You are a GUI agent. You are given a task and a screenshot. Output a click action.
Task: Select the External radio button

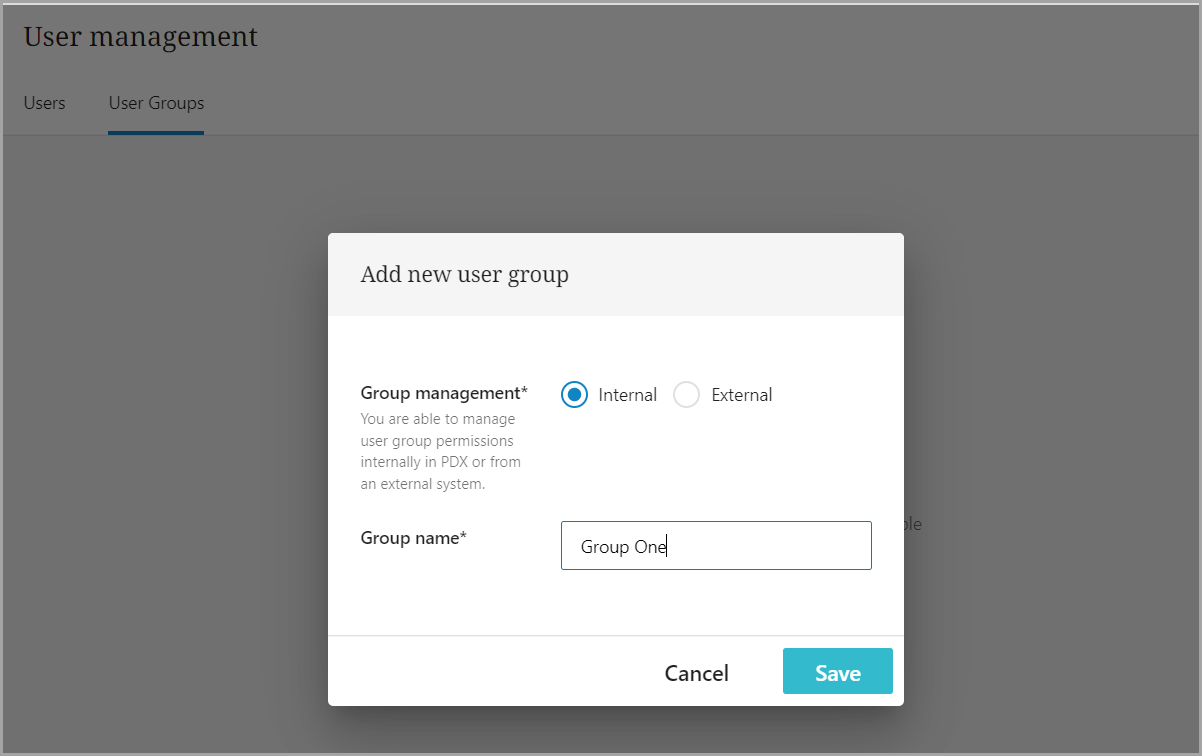point(686,395)
